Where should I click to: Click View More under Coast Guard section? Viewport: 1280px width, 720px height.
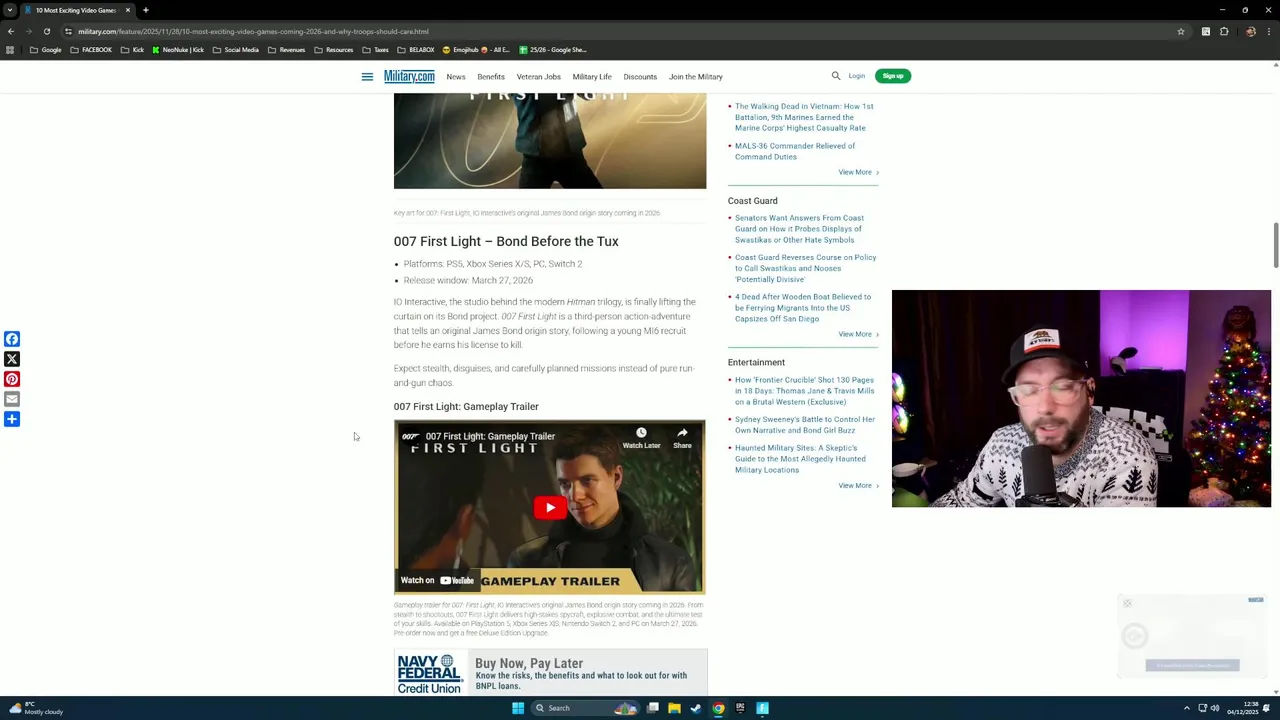[858, 334]
